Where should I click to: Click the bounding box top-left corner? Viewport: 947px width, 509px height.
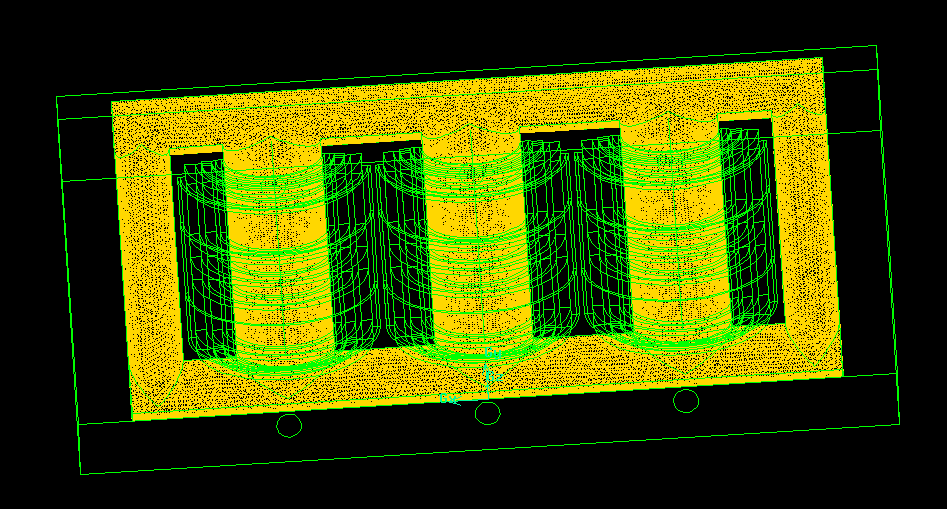(x=57, y=97)
